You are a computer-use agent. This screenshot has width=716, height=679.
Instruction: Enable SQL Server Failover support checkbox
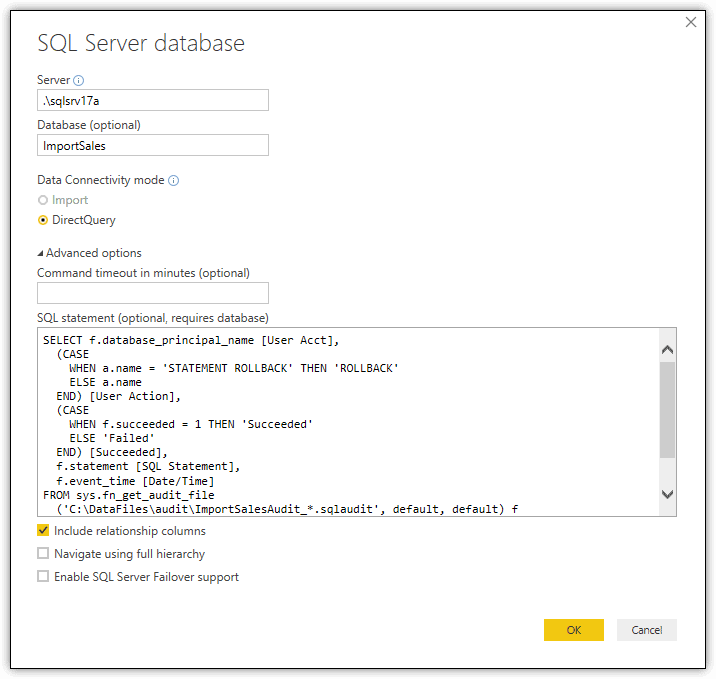click(43, 576)
